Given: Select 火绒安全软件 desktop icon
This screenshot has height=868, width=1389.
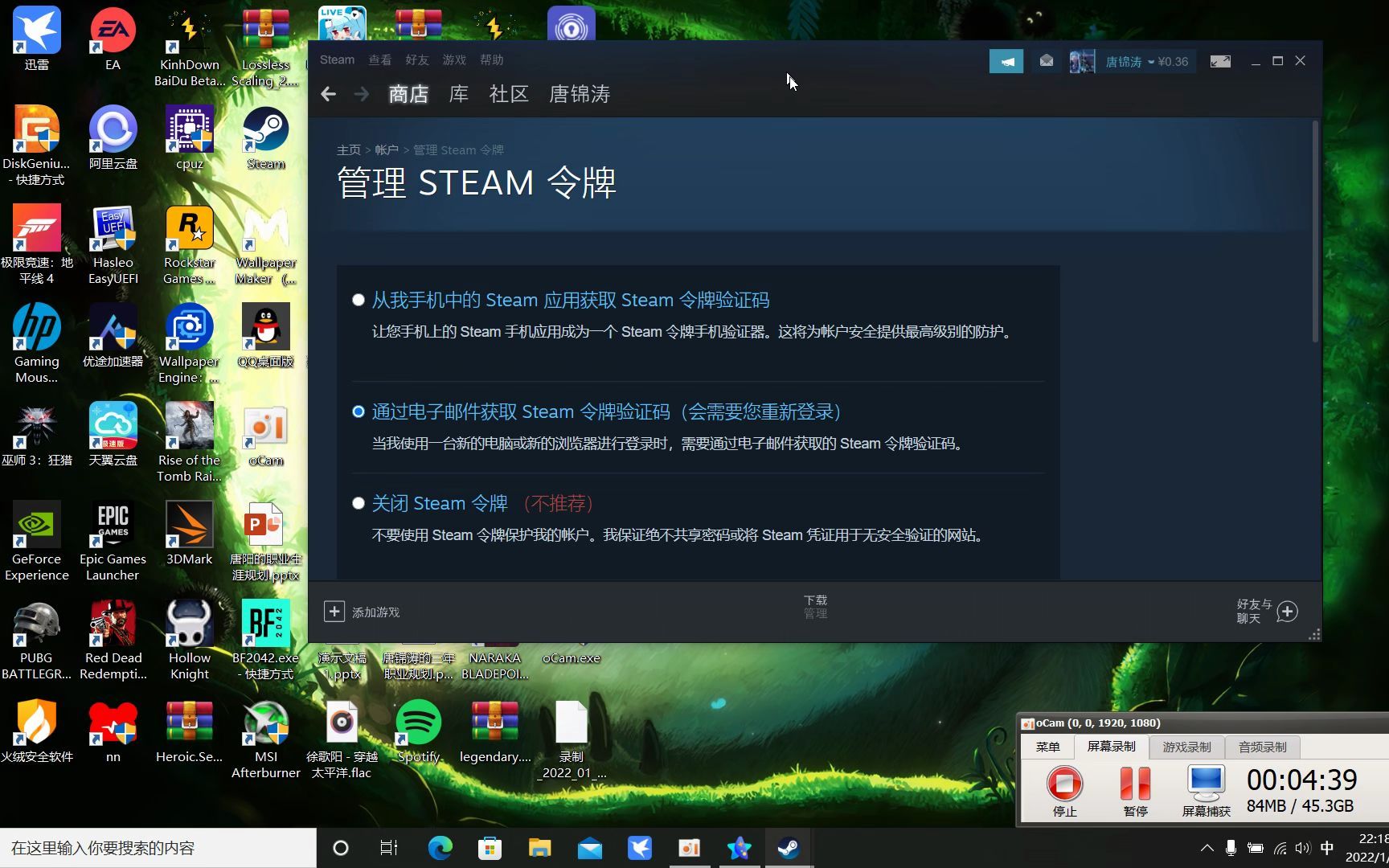Looking at the screenshot, I should click(36, 731).
